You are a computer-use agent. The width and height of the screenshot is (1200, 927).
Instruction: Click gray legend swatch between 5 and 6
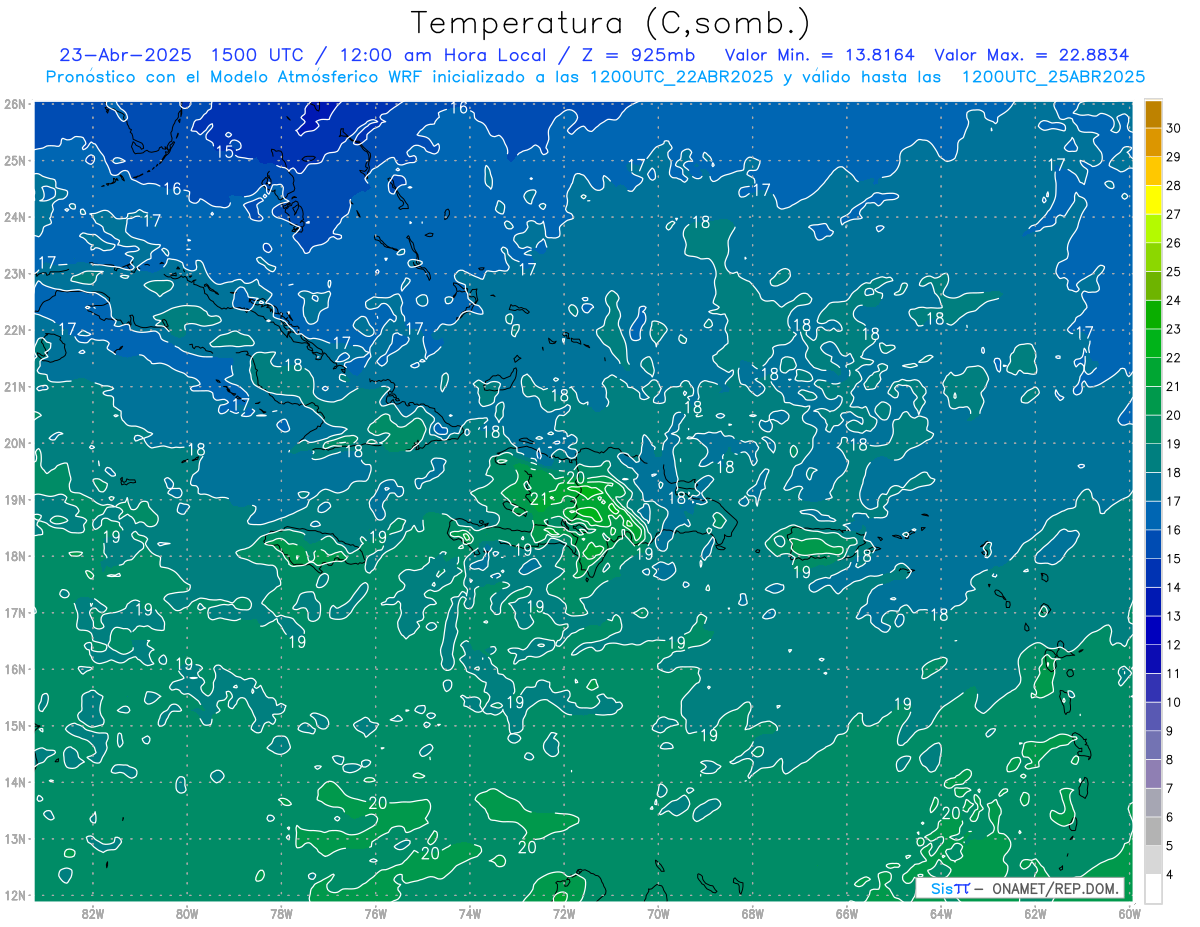click(x=1153, y=831)
